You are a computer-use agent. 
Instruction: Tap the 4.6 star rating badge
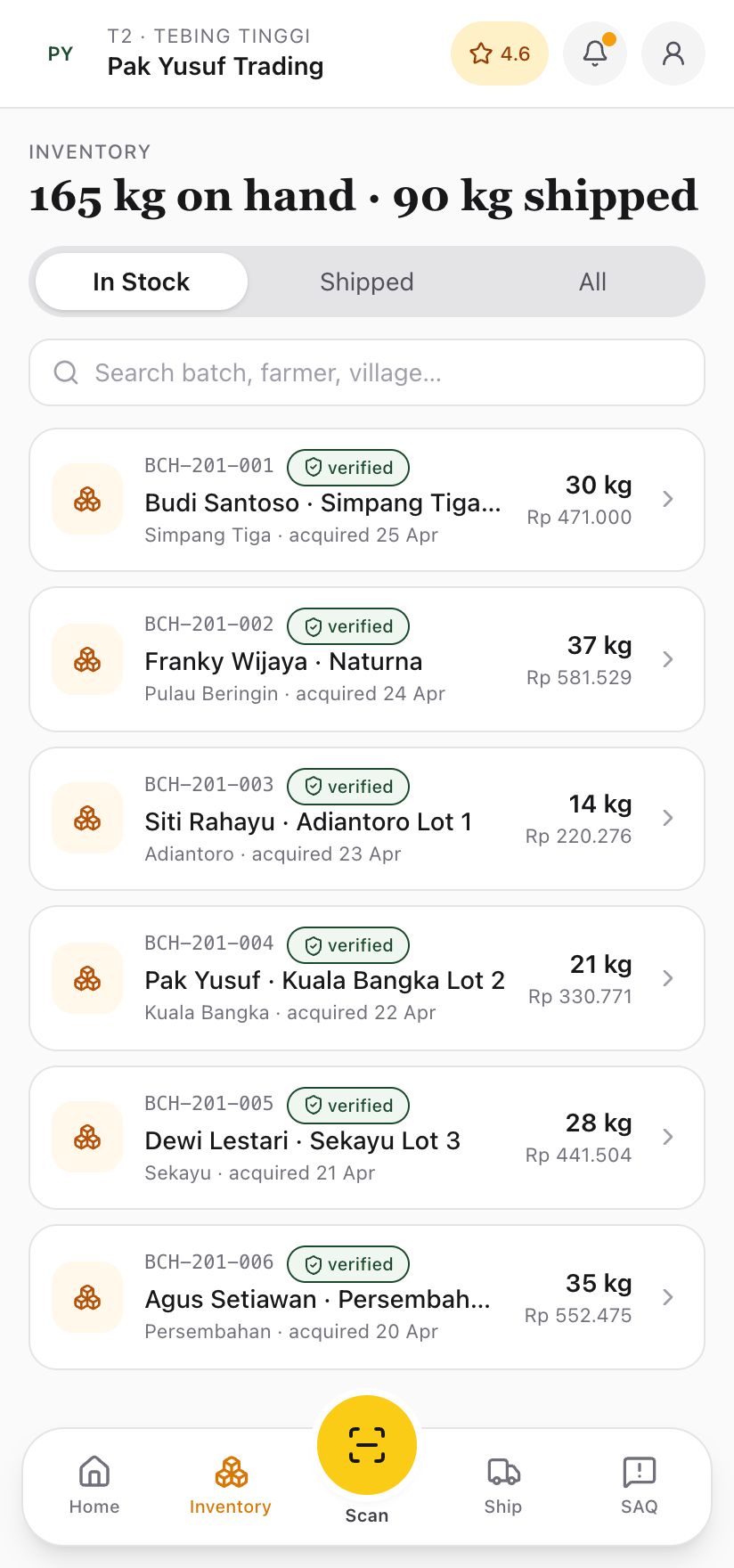500,53
